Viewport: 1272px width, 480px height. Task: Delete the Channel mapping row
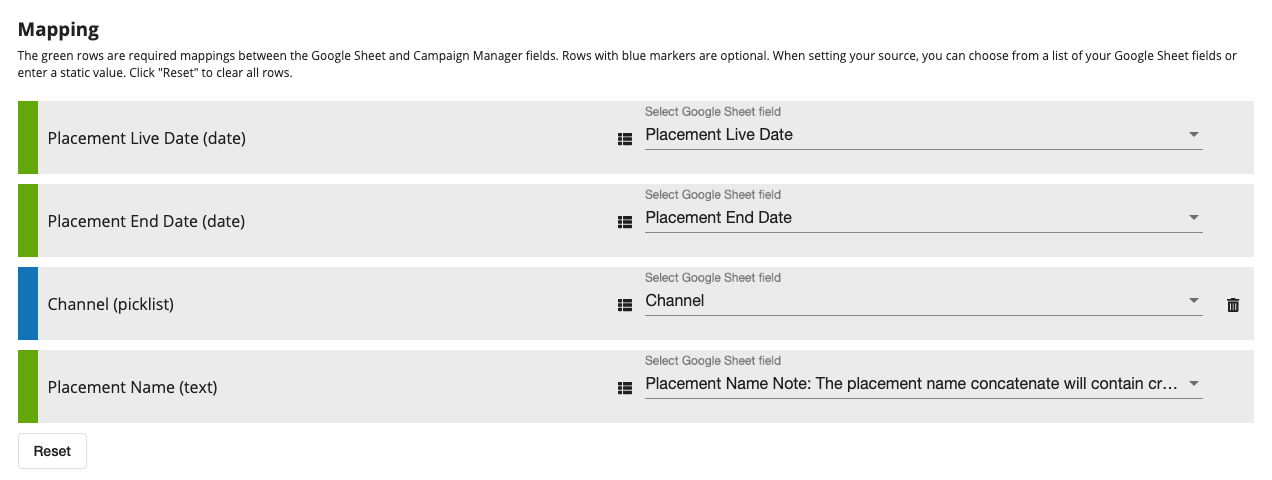(1233, 305)
